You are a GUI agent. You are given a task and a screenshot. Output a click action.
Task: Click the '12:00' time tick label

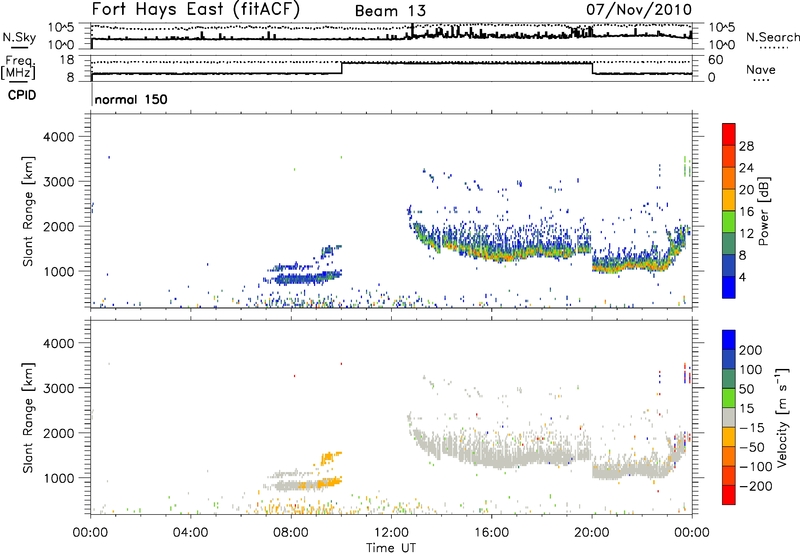coord(391,533)
